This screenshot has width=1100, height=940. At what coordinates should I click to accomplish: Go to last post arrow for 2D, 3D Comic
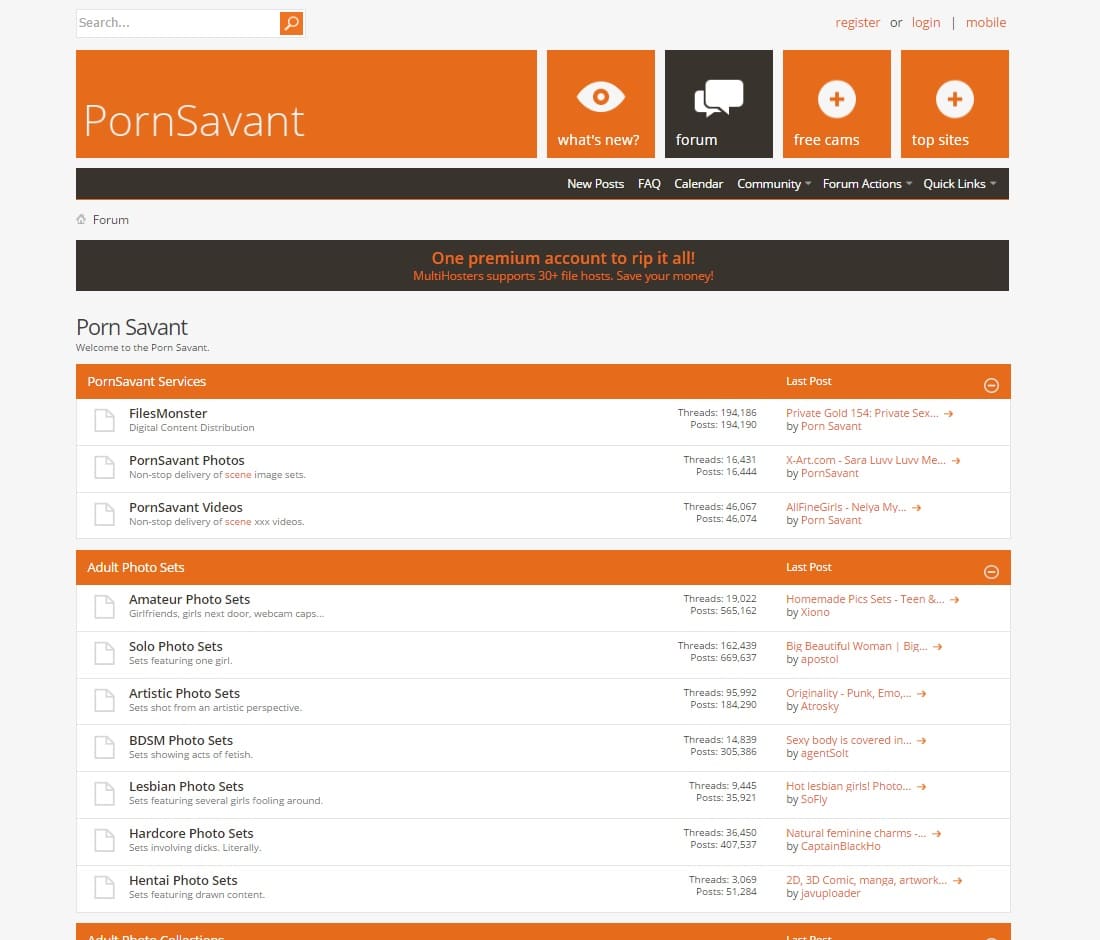click(957, 881)
